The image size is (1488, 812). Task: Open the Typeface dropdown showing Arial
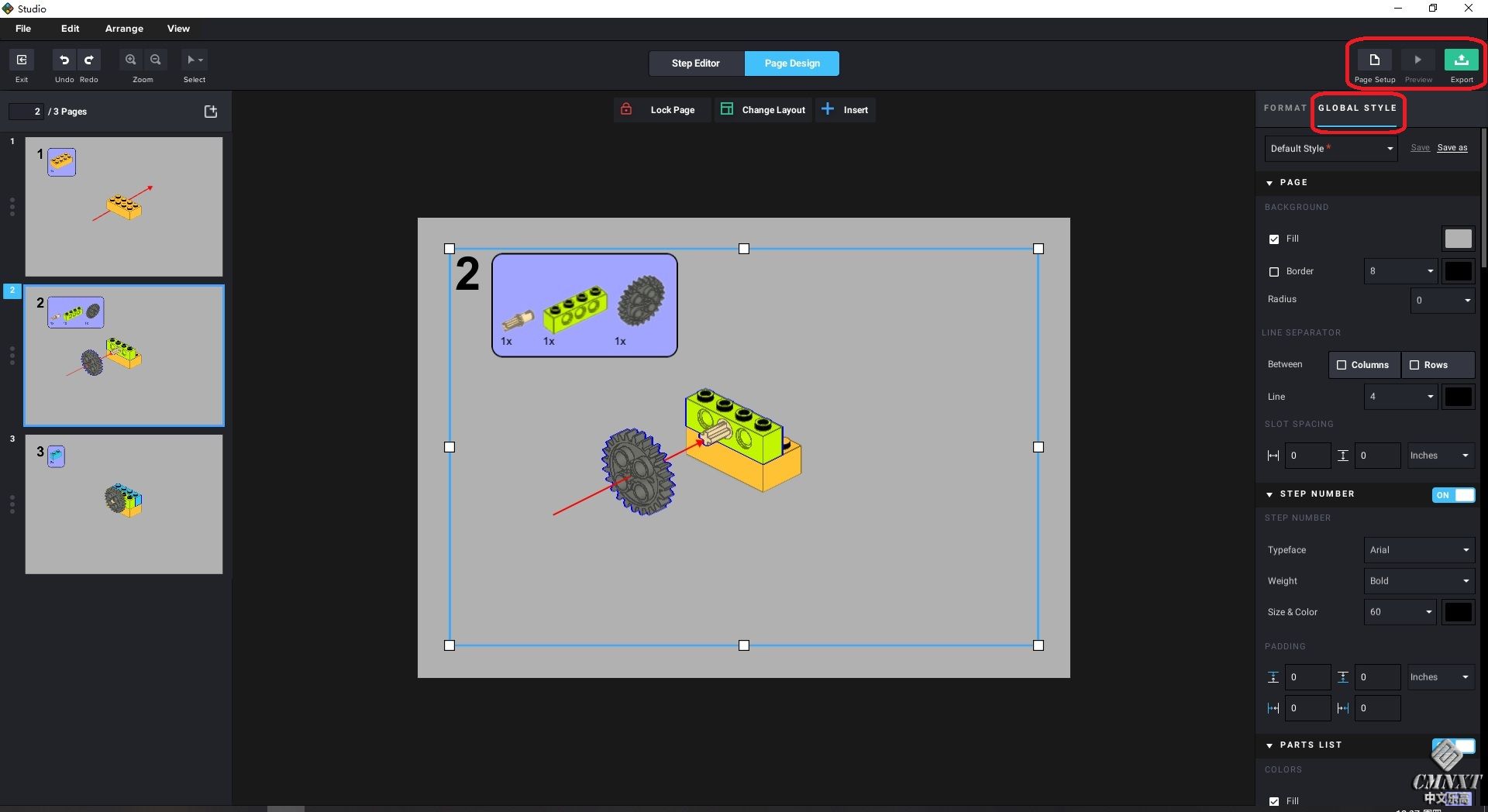tap(1418, 550)
